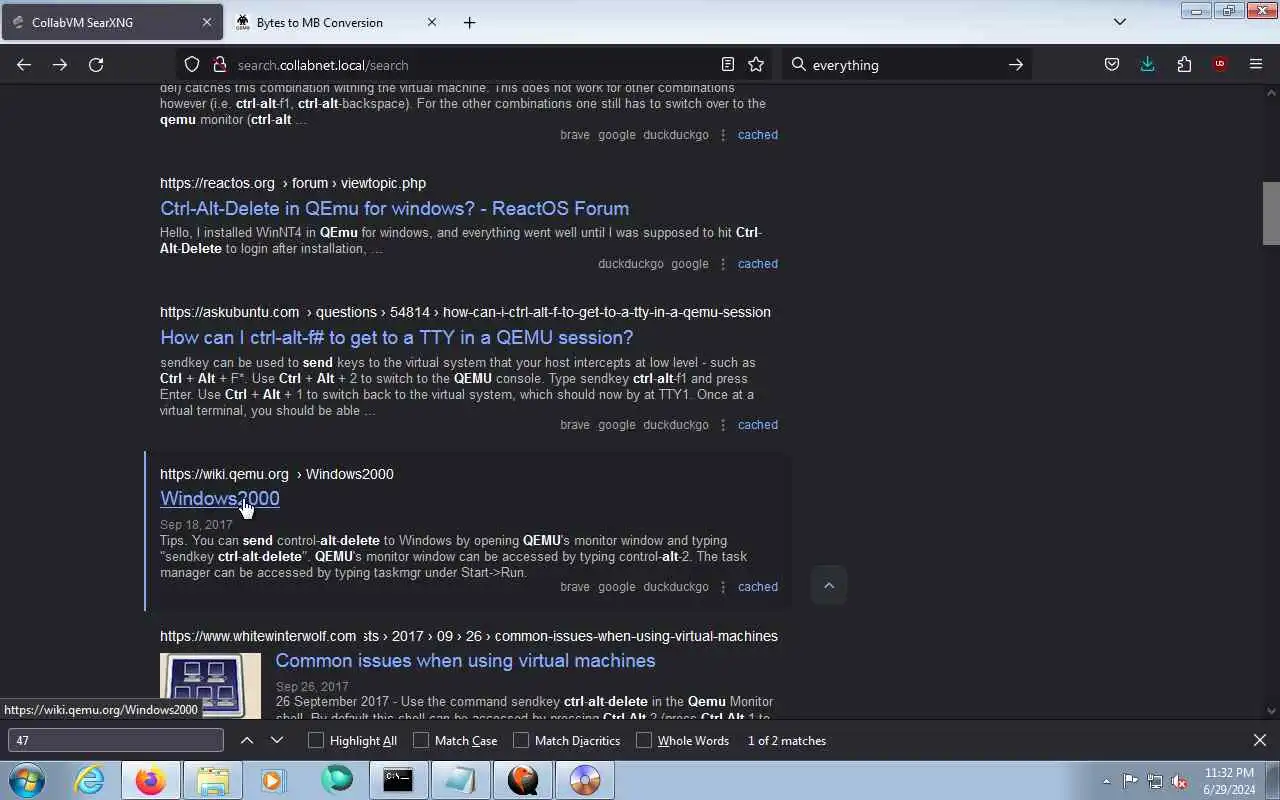This screenshot has height=800, width=1280.
Task: Go back with the browser back arrow
Action: click(24, 65)
